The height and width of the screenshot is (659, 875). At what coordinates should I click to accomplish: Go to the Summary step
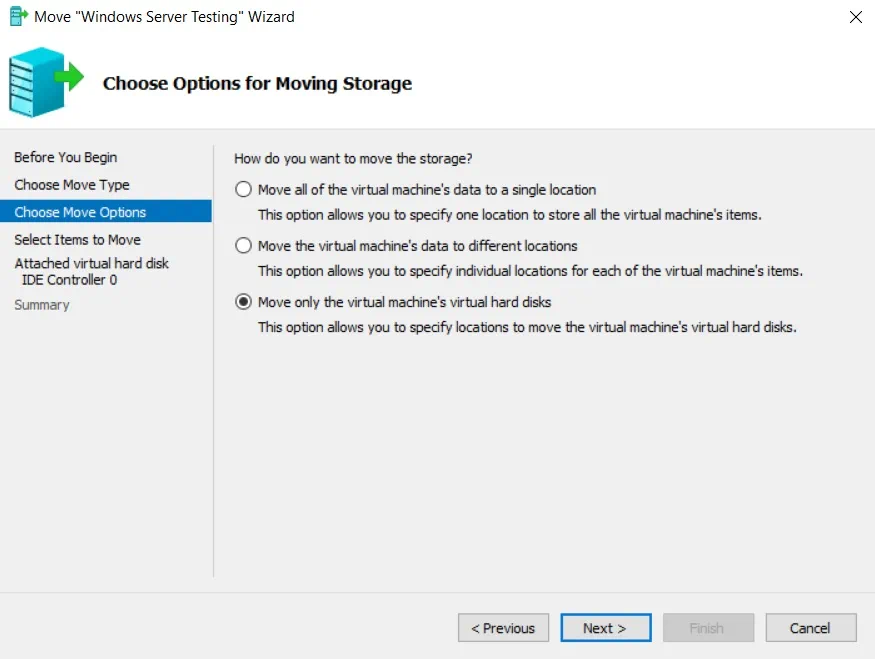coord(42,305)
